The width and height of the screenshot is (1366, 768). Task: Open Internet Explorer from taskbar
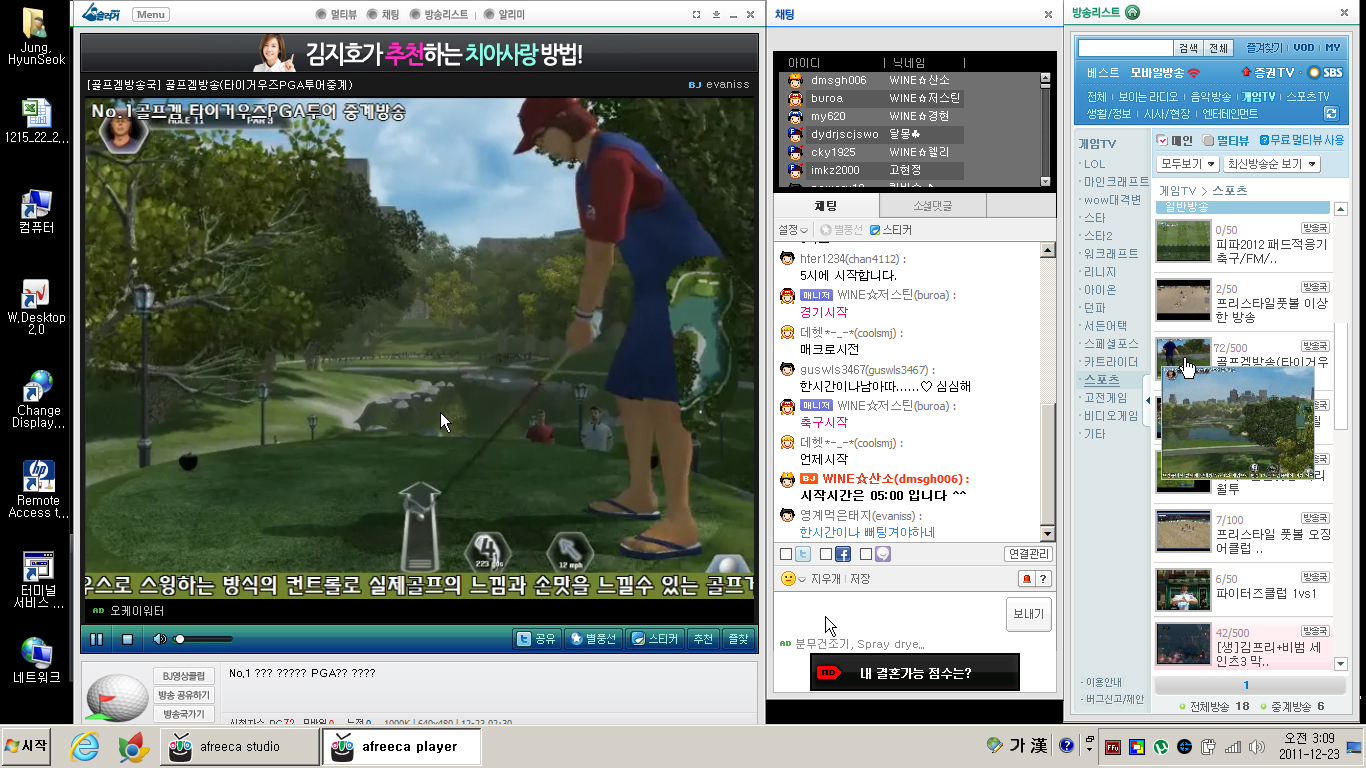(x=85, y=747)
